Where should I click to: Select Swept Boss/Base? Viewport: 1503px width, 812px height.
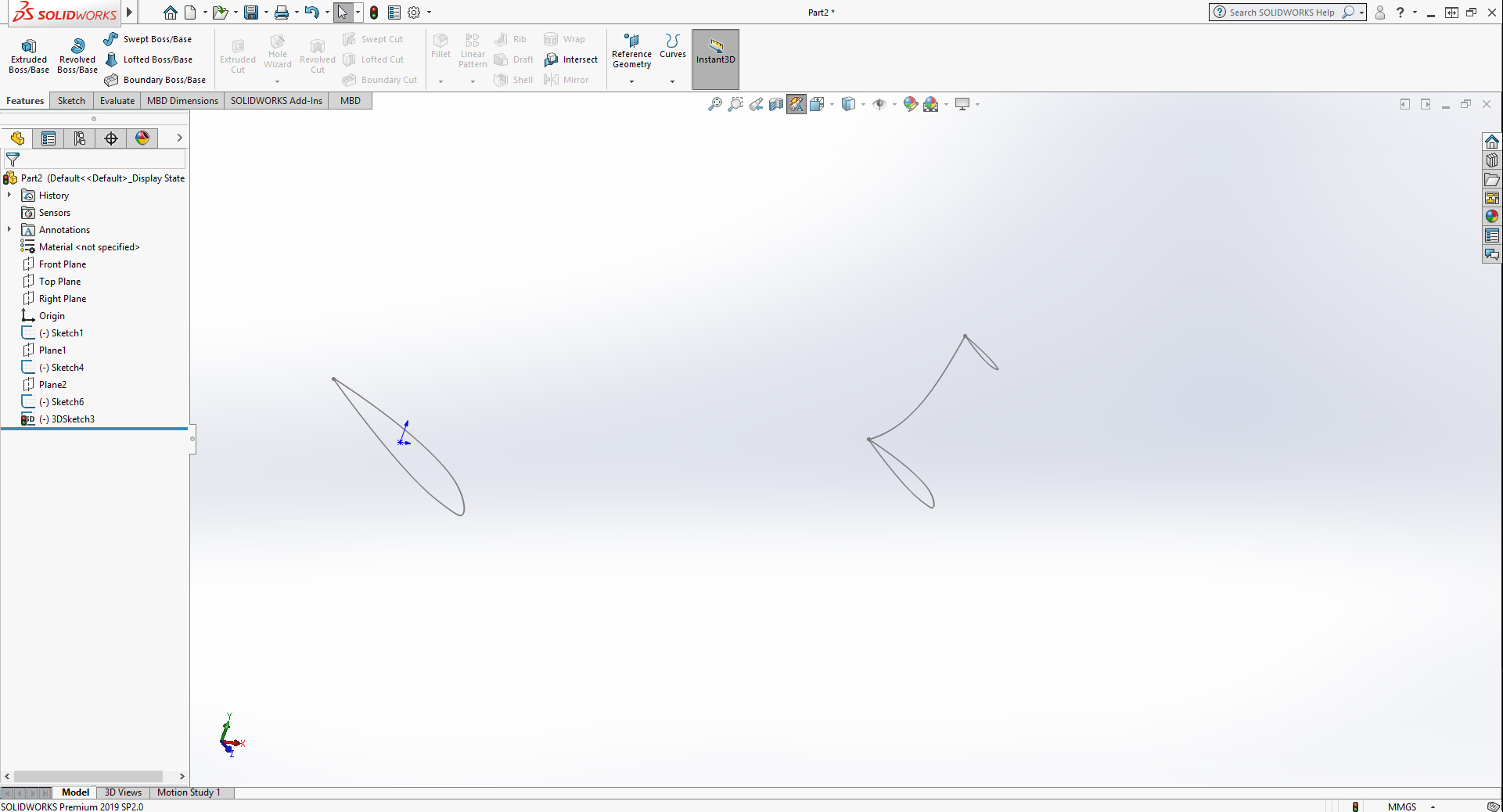point(148,39)
